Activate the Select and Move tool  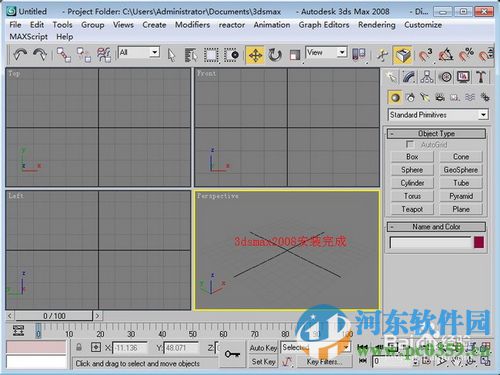(255, 55)
